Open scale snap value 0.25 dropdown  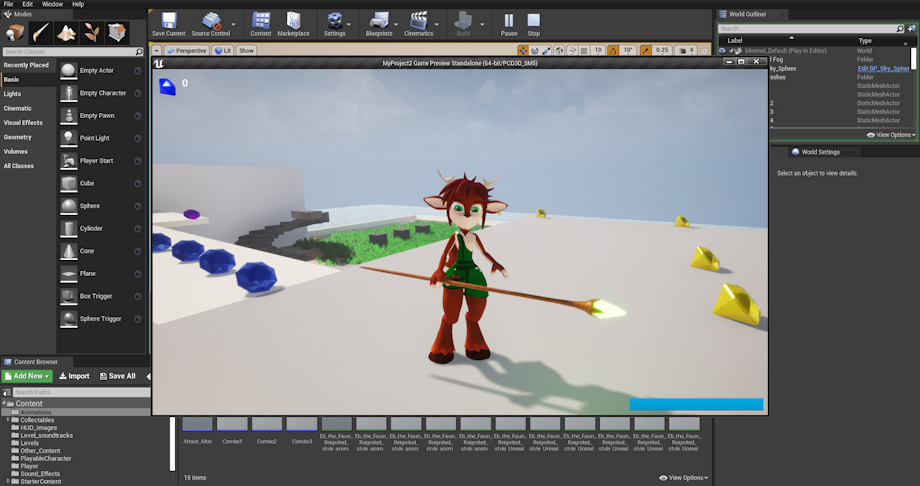(x=662, y=50)
